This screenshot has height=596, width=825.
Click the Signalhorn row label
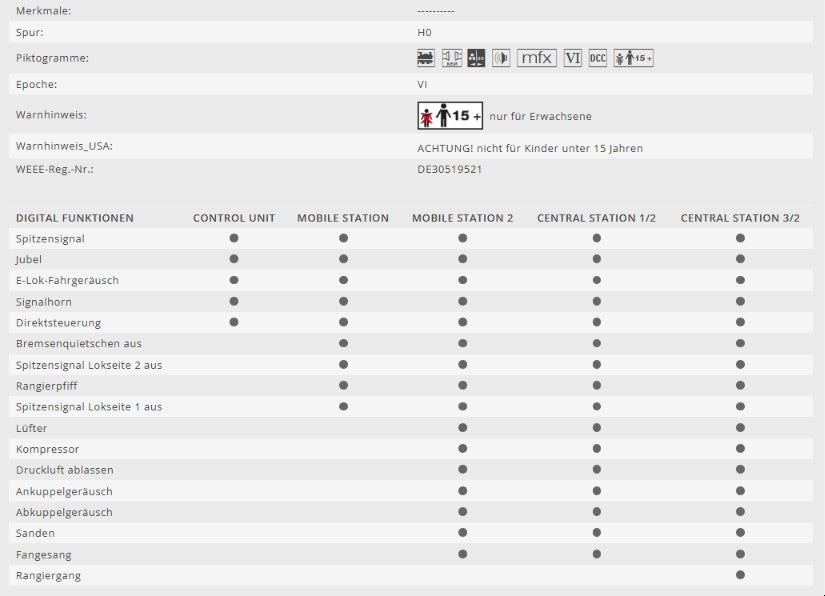point(44,302)
